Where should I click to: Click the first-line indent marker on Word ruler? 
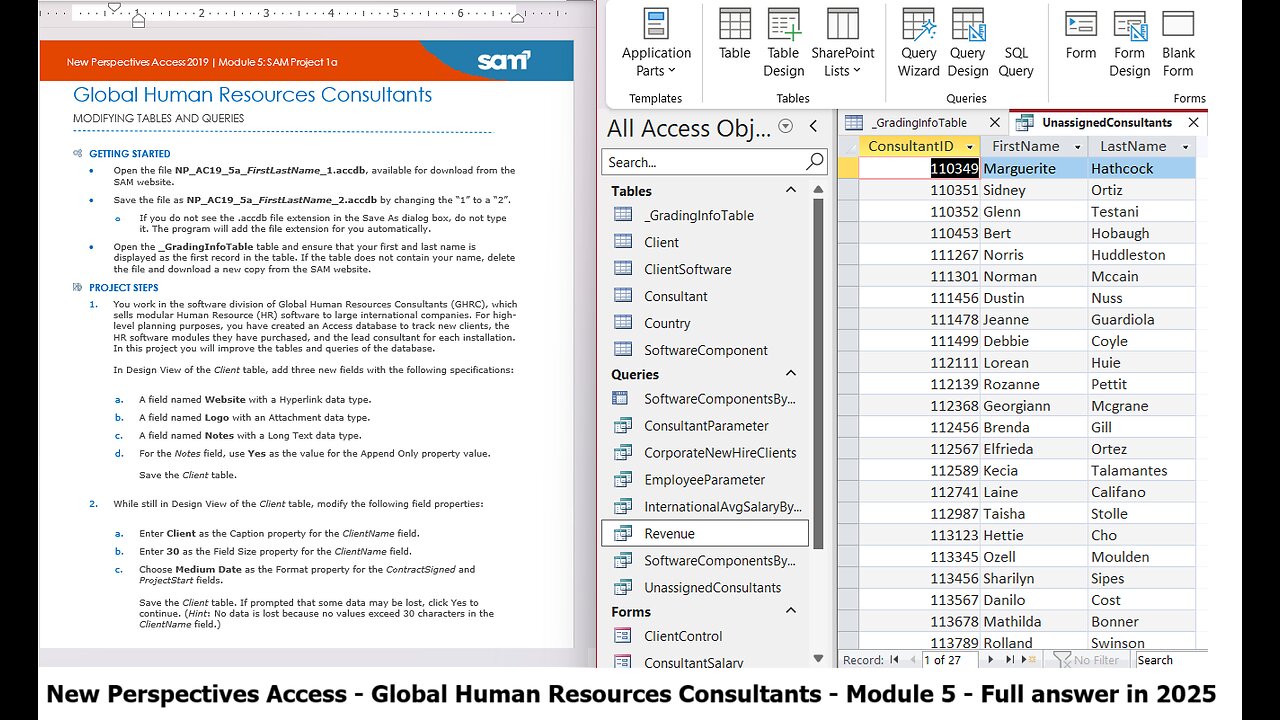point(114,7)
